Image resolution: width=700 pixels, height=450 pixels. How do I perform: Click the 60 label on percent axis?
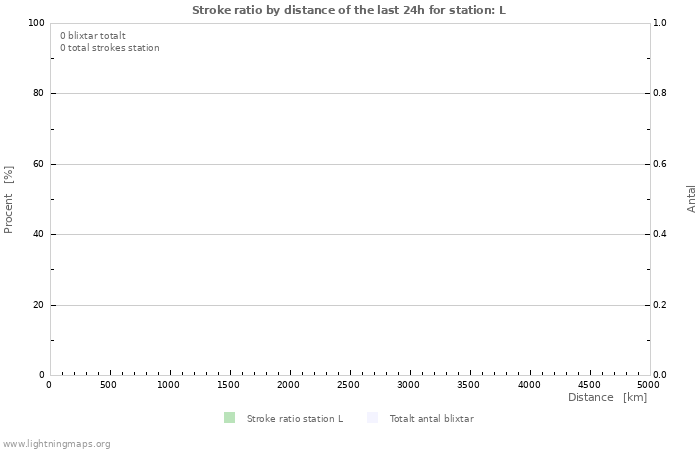pyautogui.click(x=39, y=164)
